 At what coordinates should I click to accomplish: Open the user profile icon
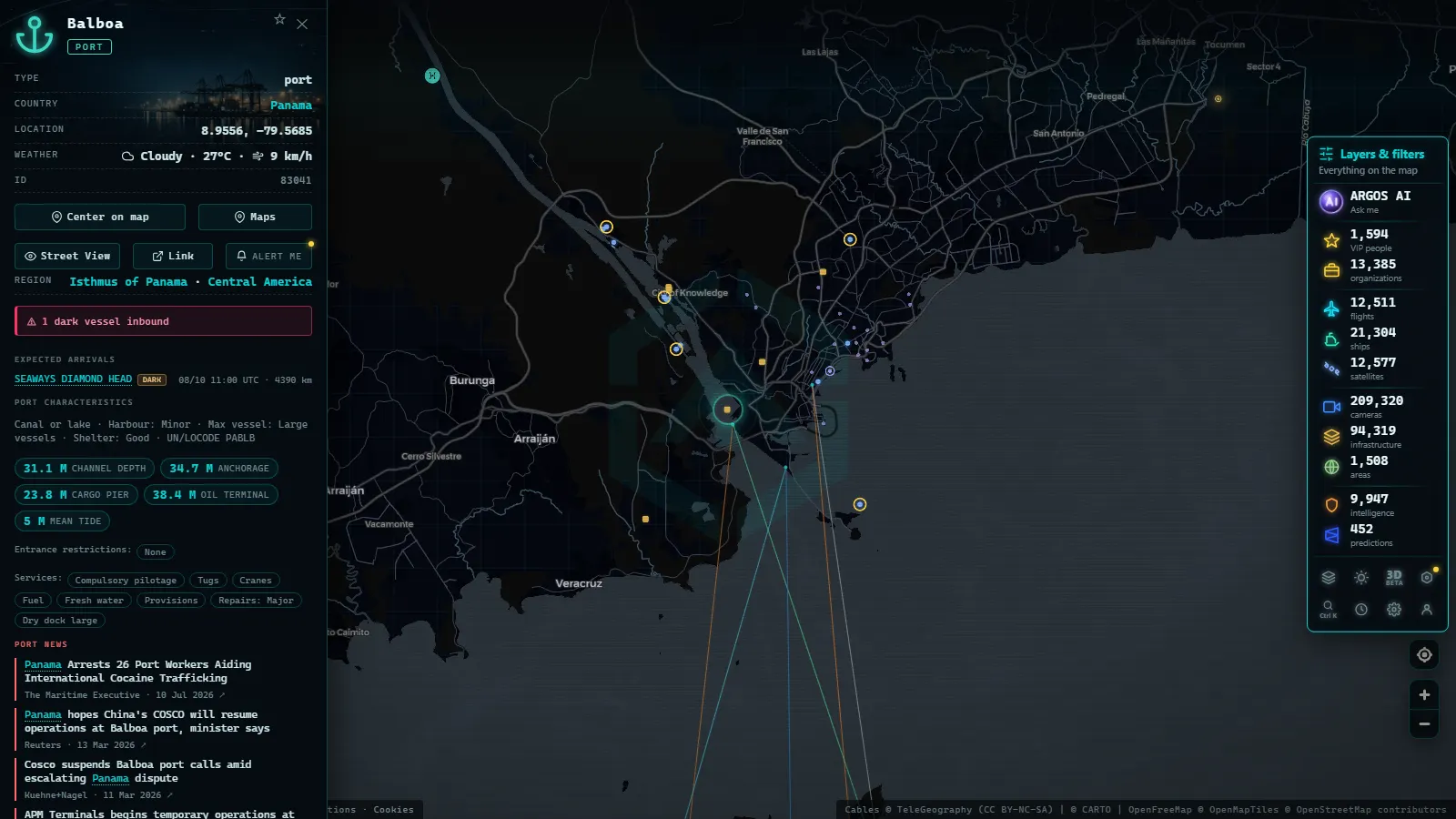click(1427, 610)
